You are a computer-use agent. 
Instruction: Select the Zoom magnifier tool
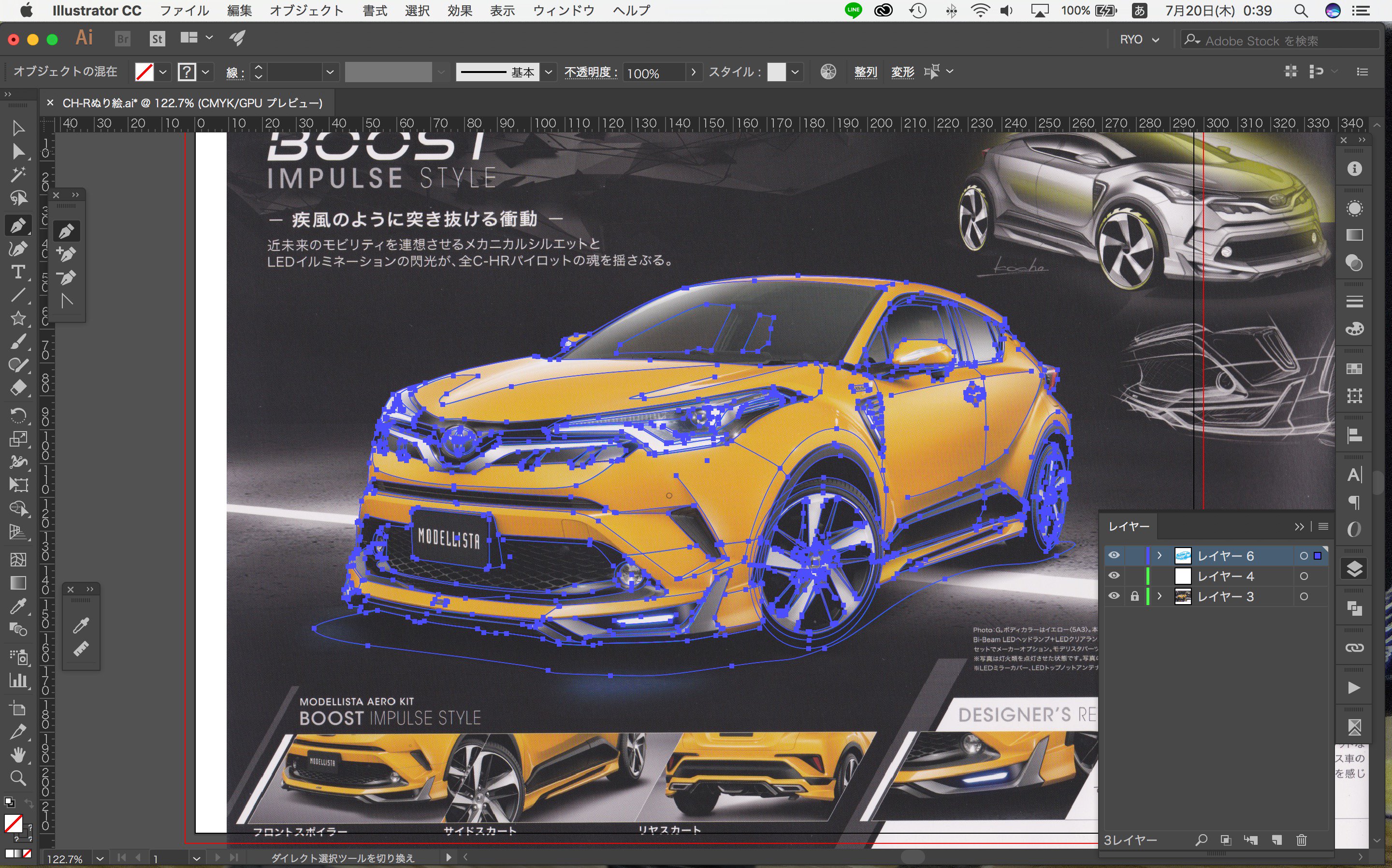click(x=18, y=779)
